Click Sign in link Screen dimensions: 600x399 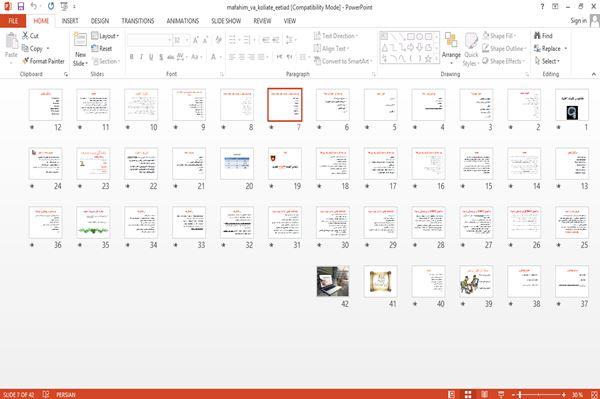pyautogui.click(x=579, y=21)
